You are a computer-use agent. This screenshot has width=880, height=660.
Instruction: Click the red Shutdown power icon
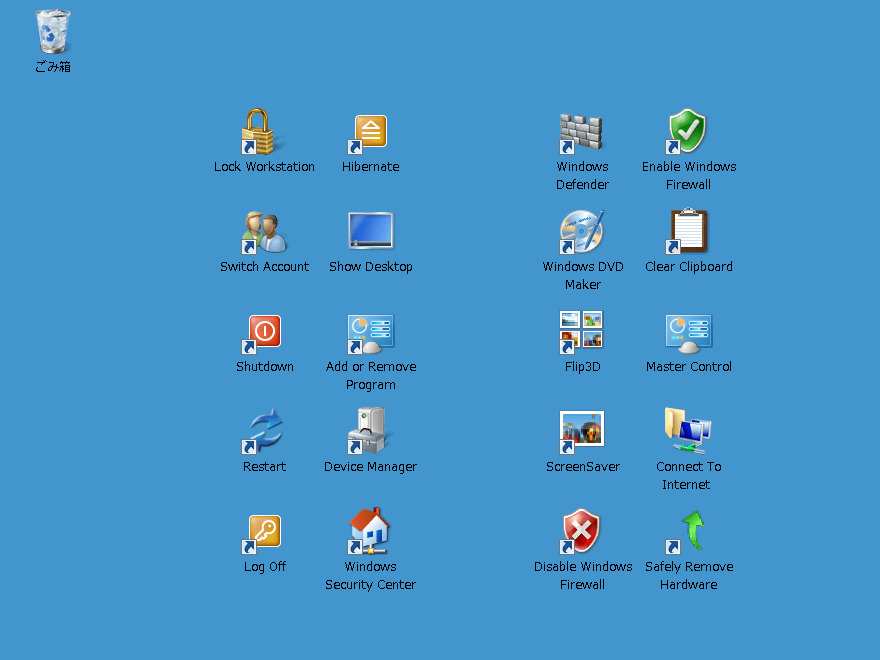click(x=262, y=334)
